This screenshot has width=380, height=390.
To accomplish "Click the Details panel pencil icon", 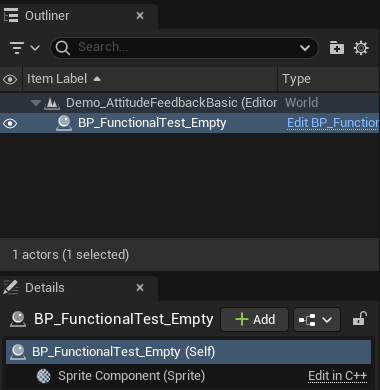I will (11, 287).
